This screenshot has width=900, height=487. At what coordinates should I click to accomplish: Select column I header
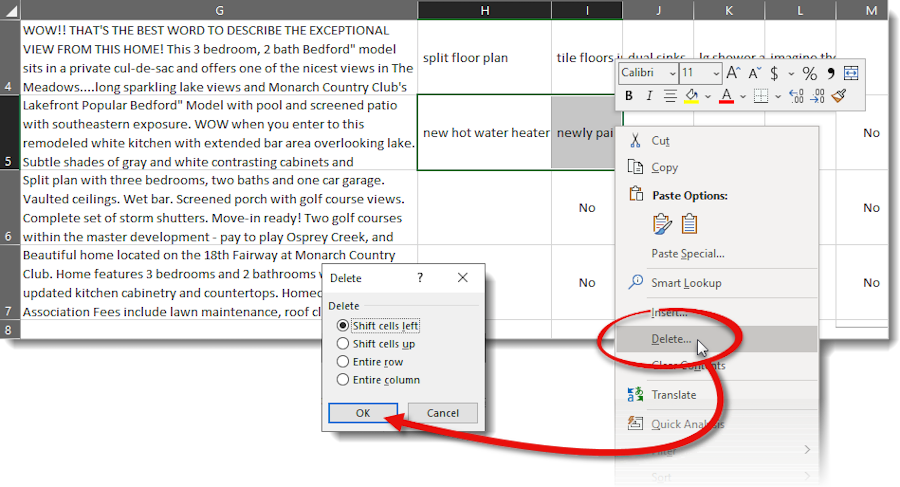tap(587, 10)
